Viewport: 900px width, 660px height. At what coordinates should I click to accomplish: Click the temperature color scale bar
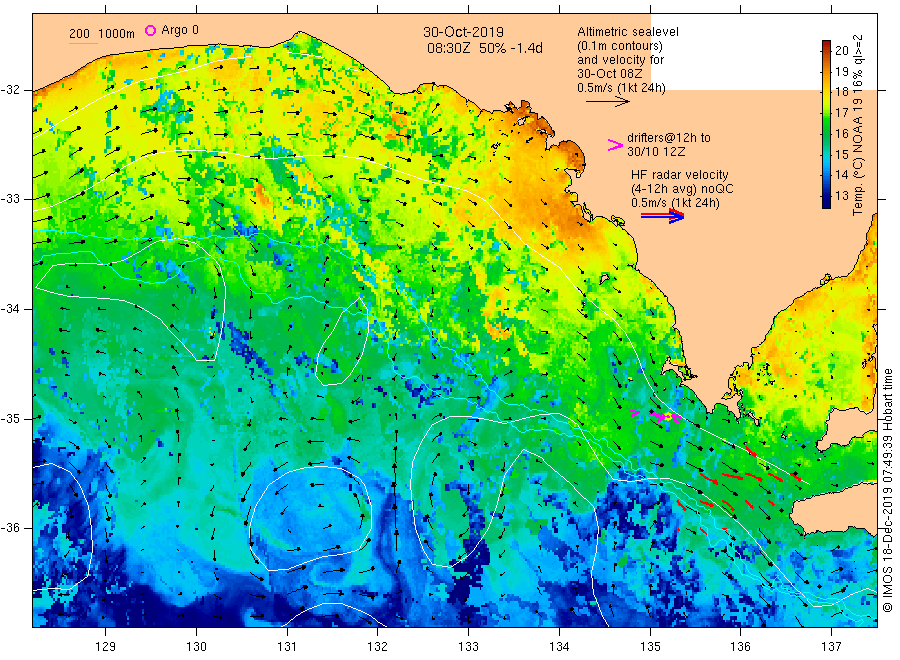[826, 124]
